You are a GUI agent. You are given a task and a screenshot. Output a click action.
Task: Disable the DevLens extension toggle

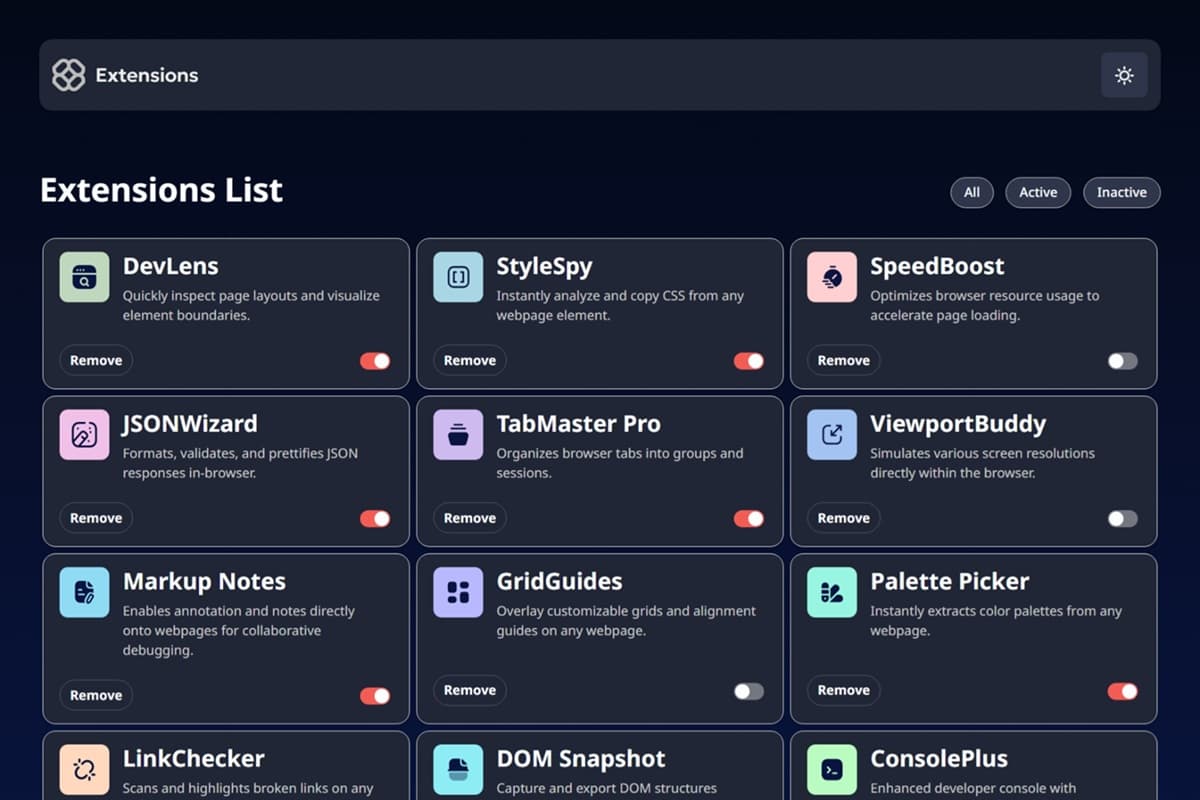tap(375, 361)
